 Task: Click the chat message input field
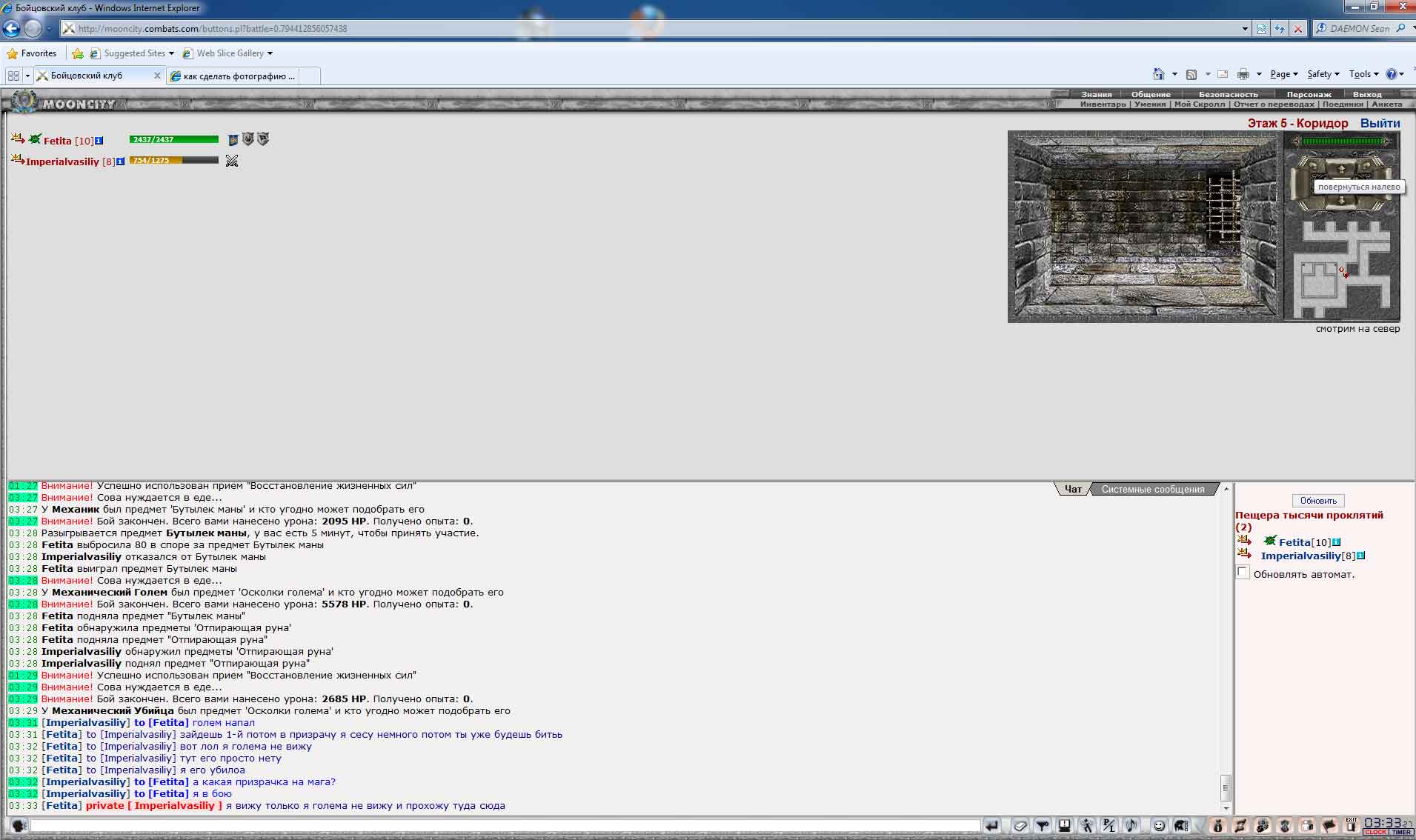coord(505,825)
